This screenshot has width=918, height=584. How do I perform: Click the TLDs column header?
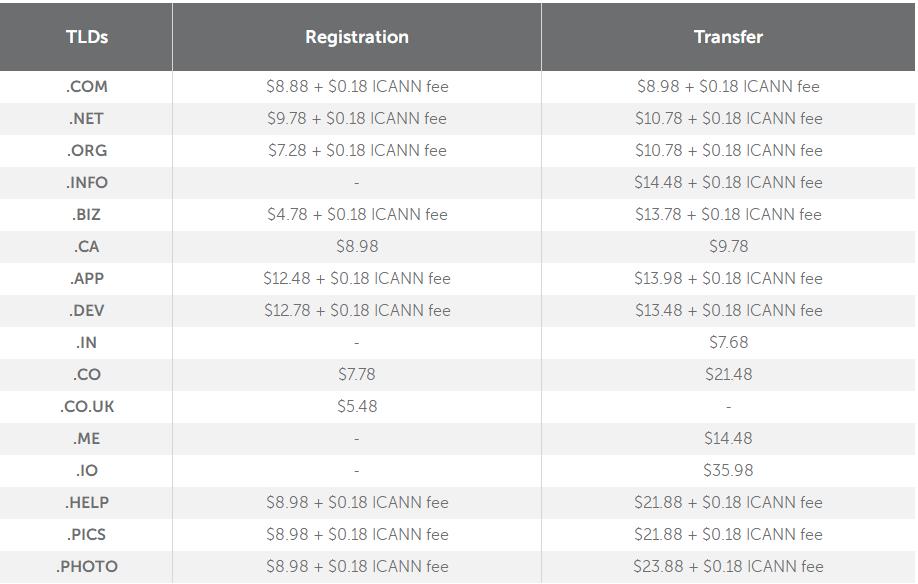[87, 37]
